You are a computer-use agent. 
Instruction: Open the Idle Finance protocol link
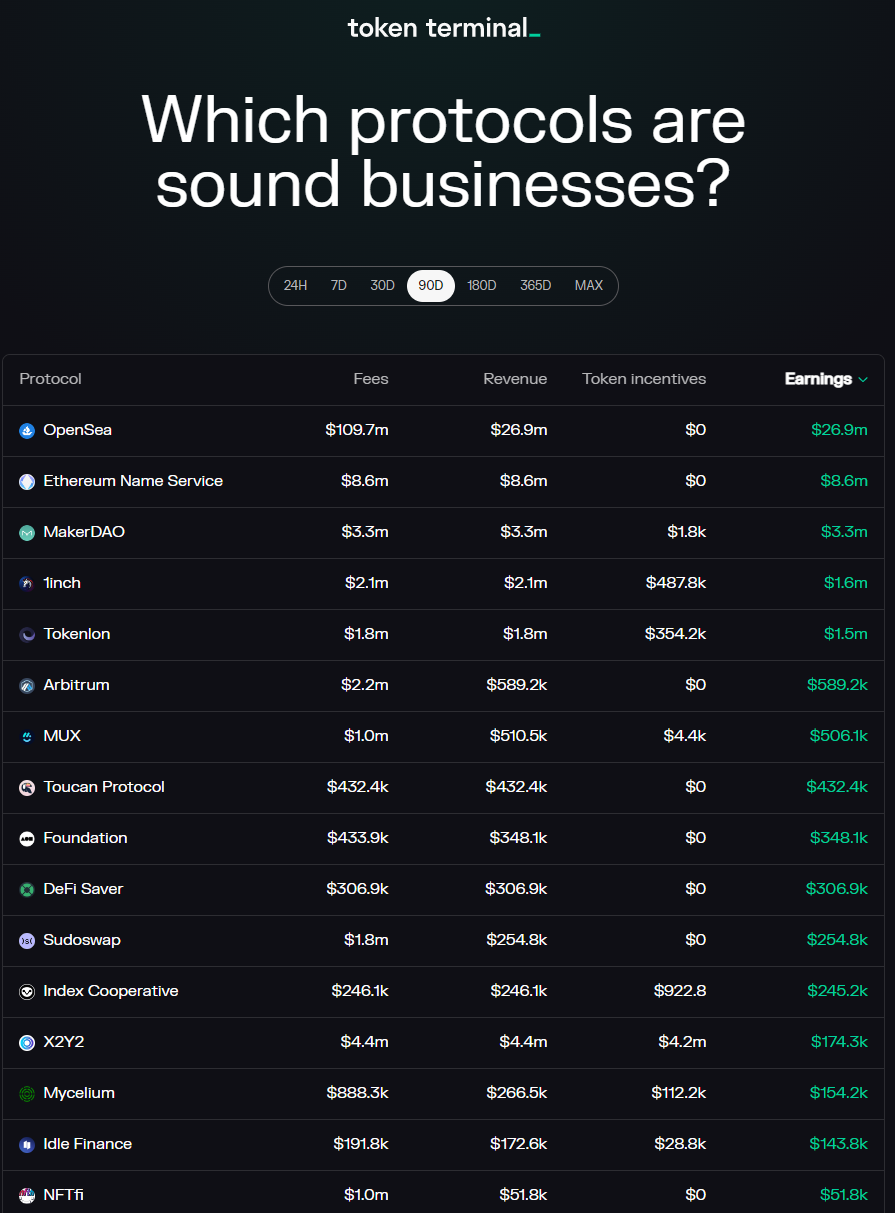coord(88,1144)
